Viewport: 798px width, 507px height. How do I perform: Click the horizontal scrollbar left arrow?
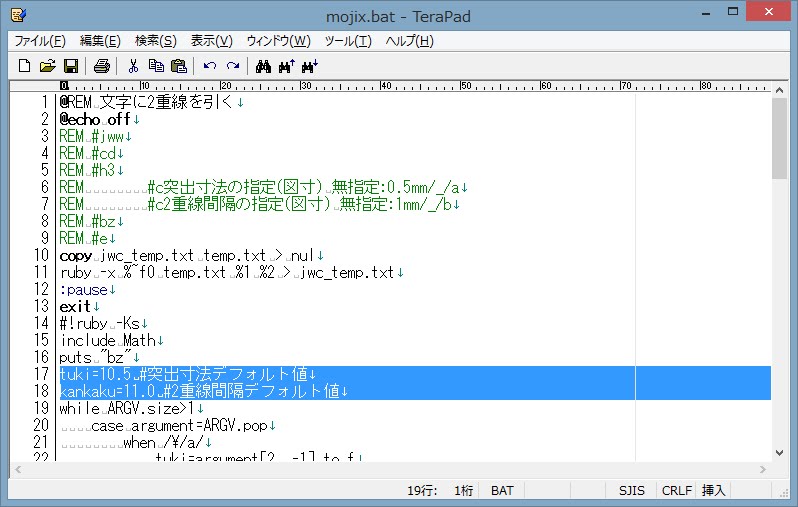pyautogui.click(x=18, y=469)
